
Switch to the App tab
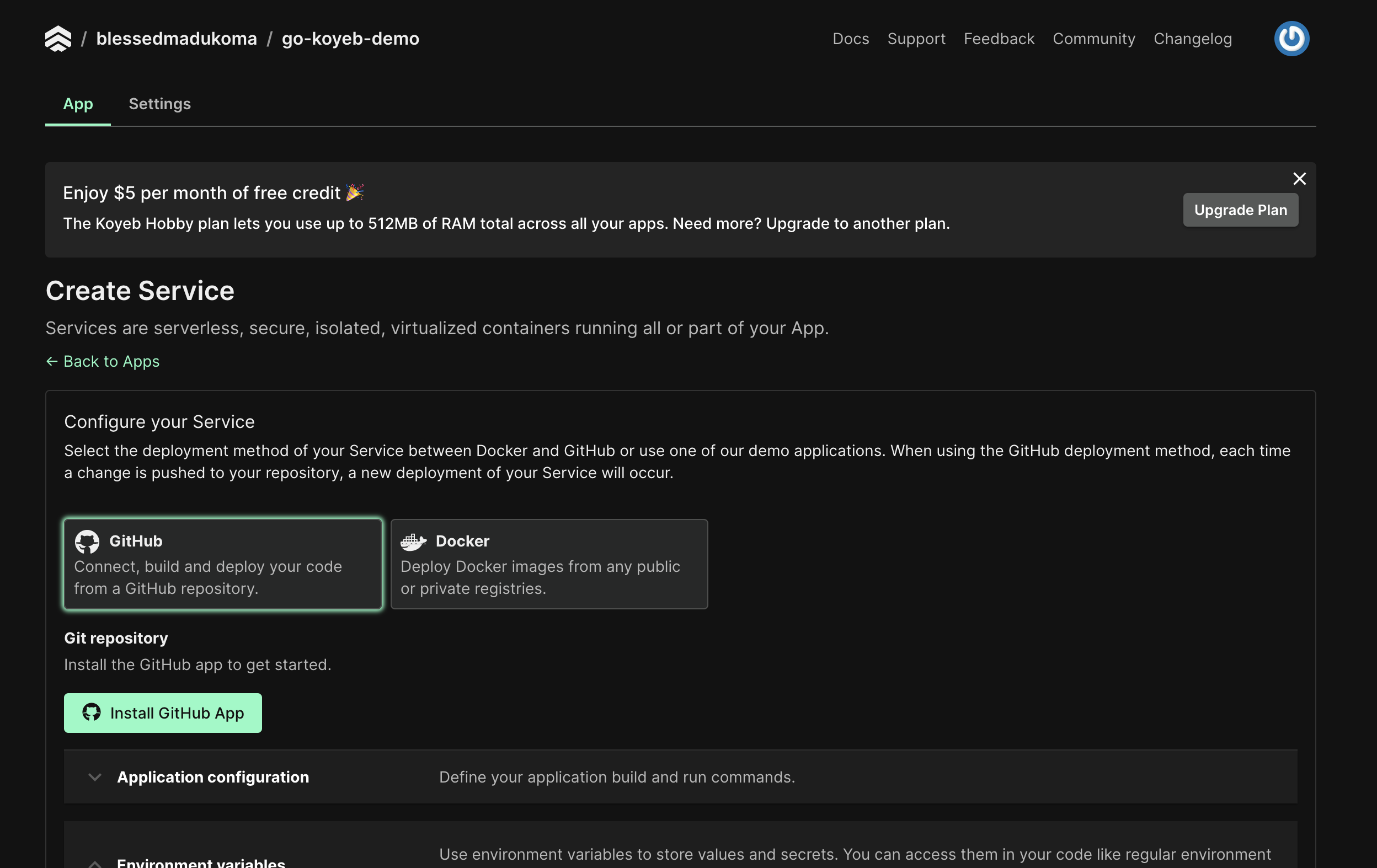click(x=78, y=104)
